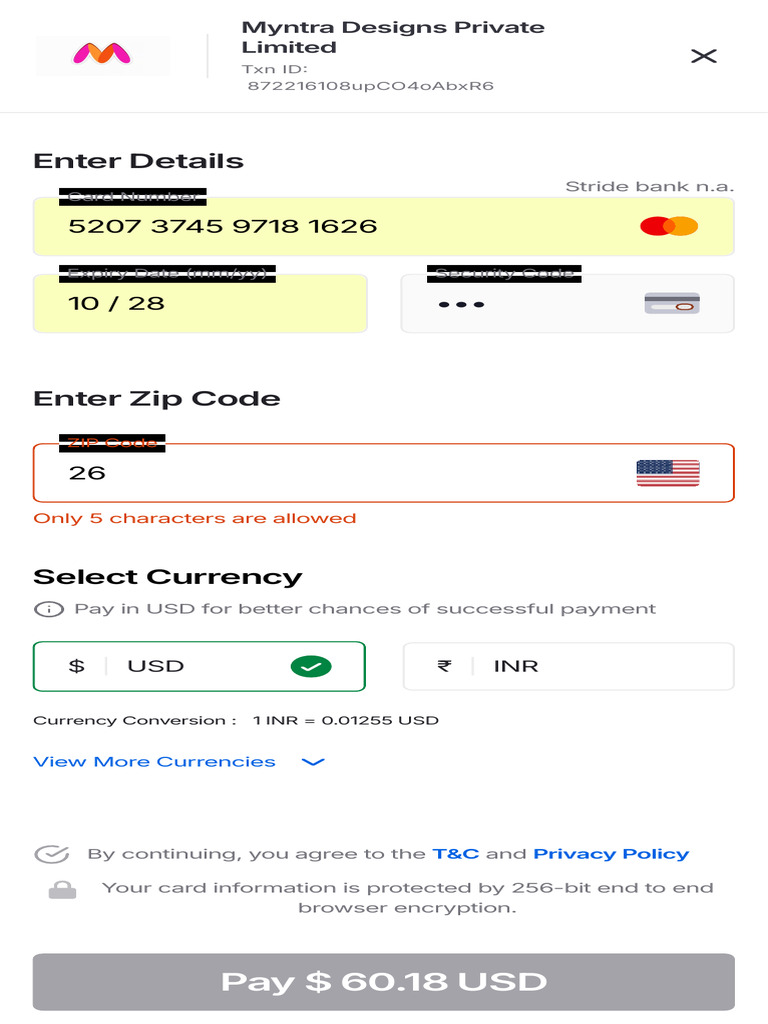This screenshot has width=768, height=1024.
Task: Focus the card number field
Action: pos(340,226)
